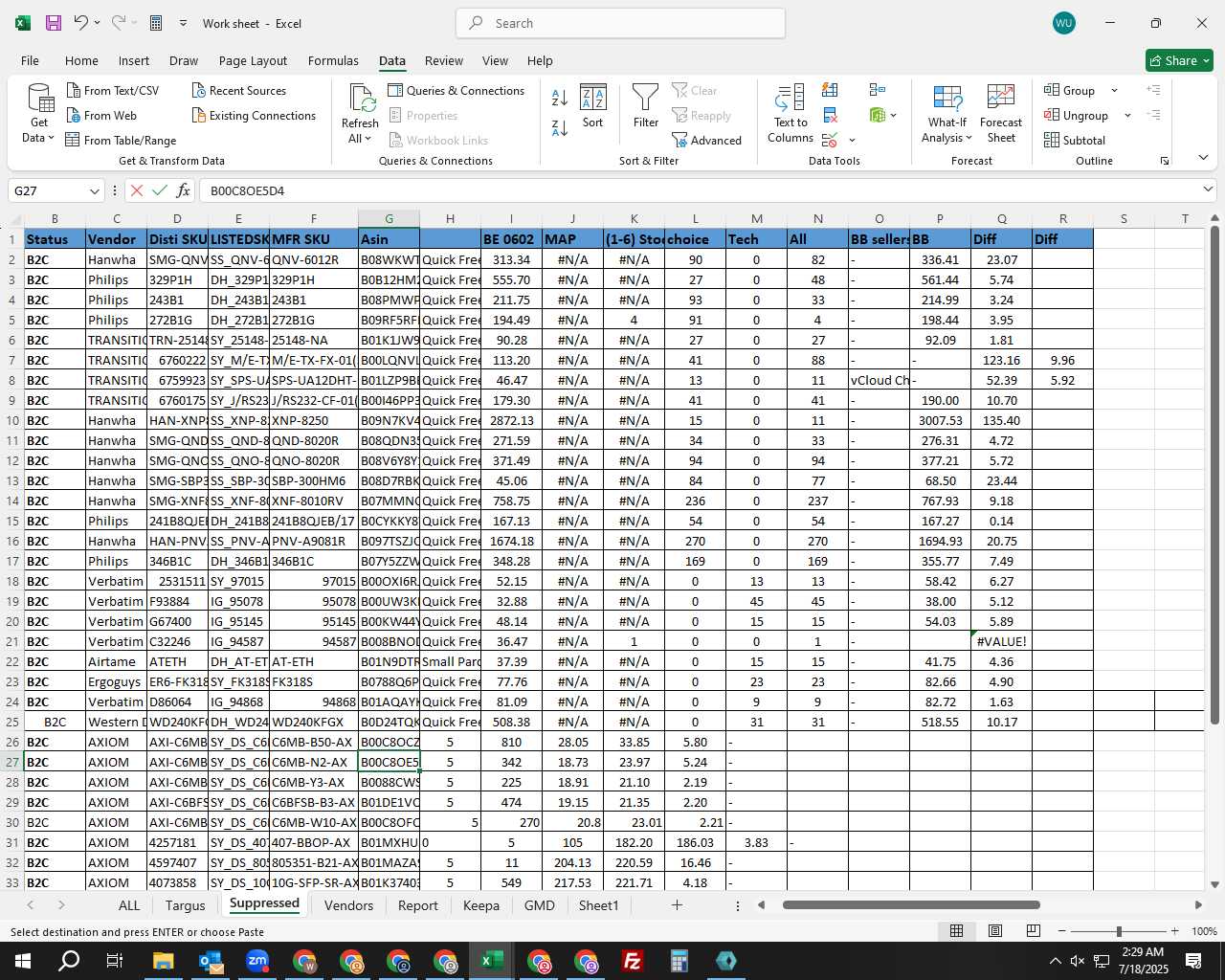
Task: Sort Z to A descending
Action: pyautogui.click(x=560, y=127)
